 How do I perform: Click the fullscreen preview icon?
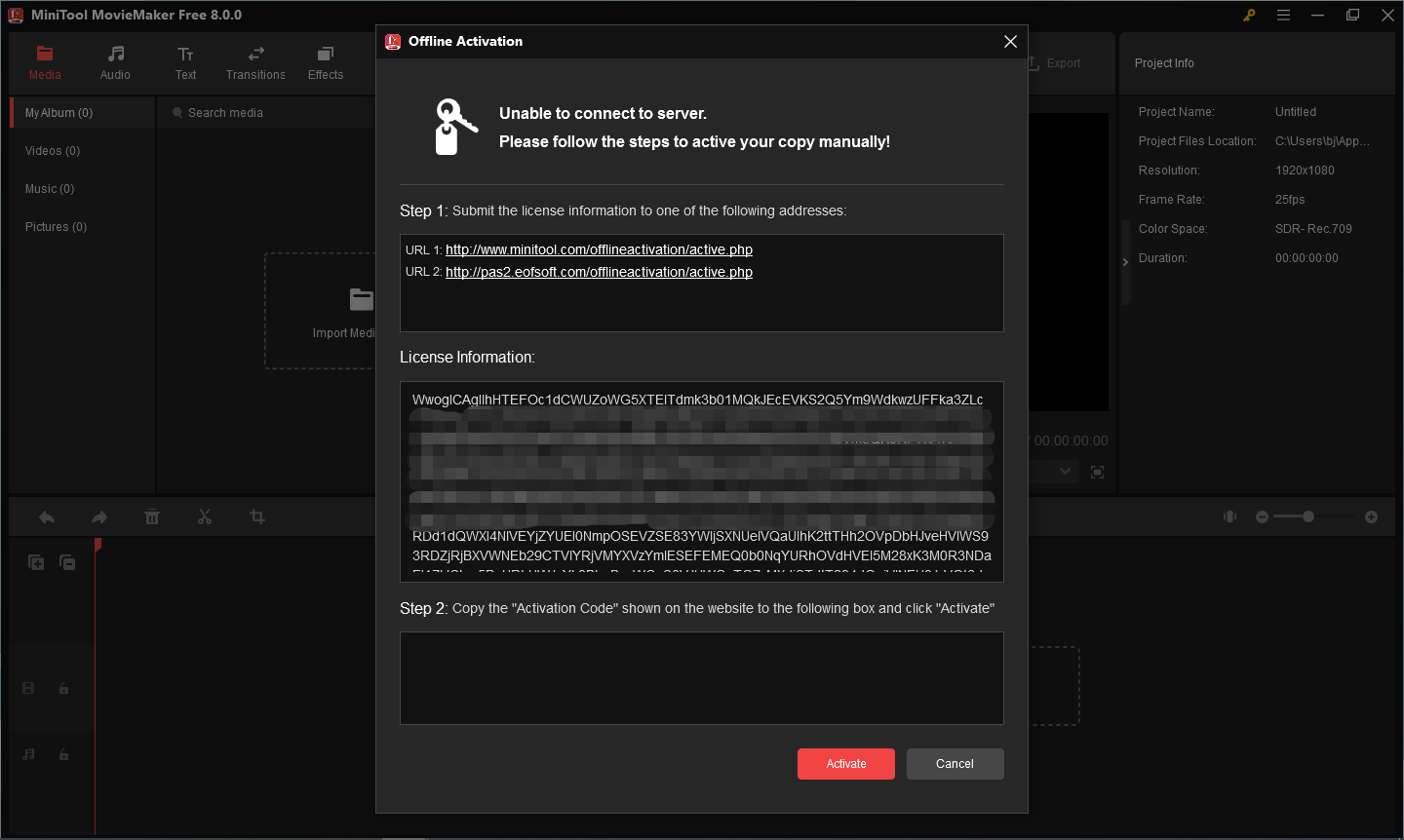(x=1097, y=472)
